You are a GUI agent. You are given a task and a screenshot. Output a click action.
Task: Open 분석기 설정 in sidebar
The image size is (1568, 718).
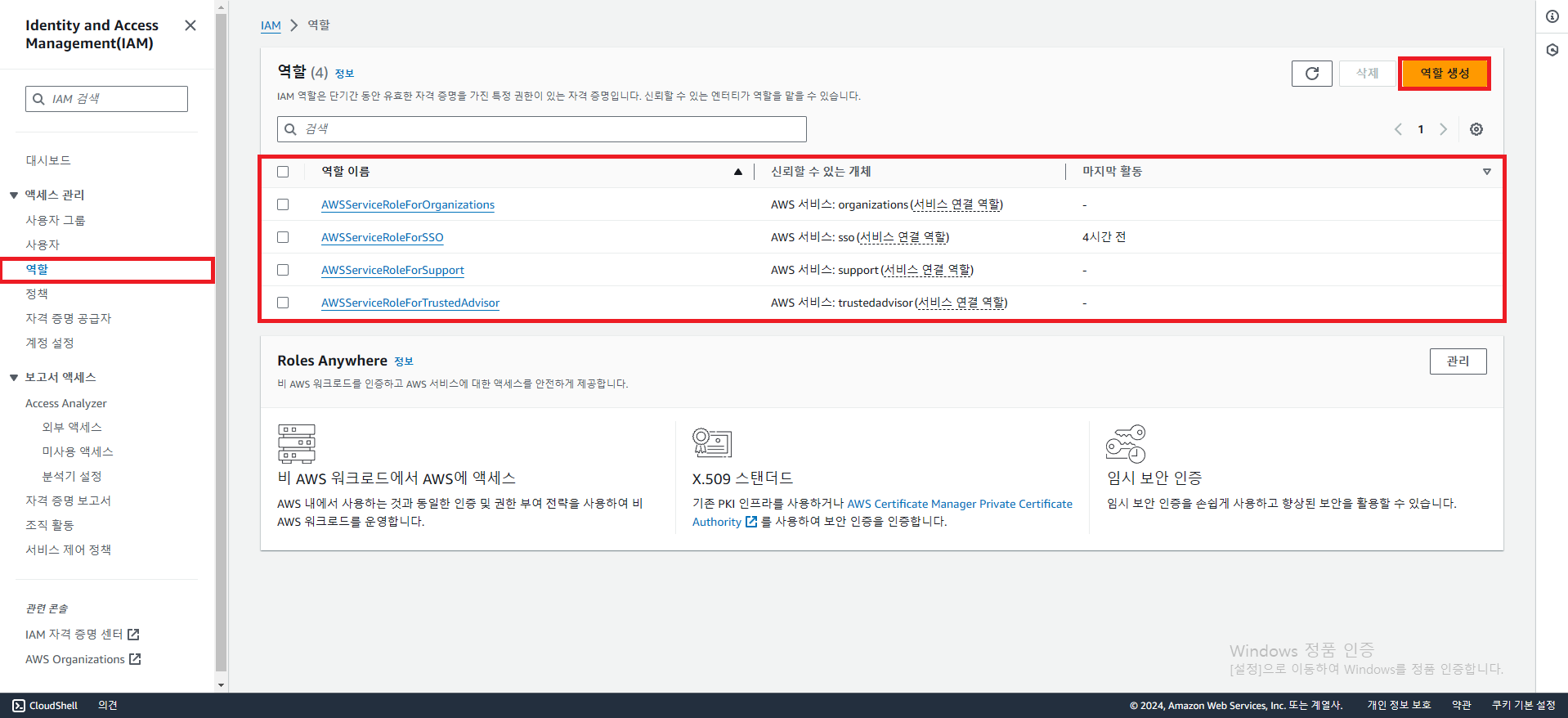tap(72, 476)
